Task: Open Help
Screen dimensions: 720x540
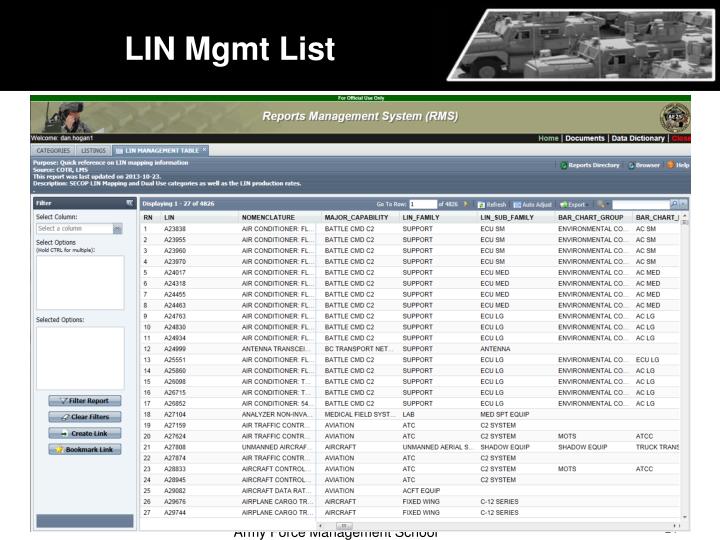Action: pos(678,165)
